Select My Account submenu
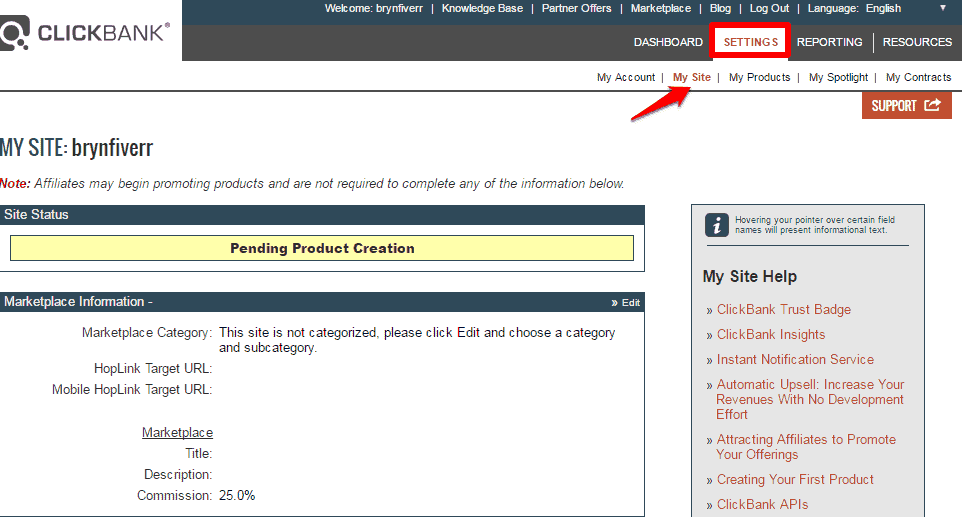The width and height of the screenshot is (962, 517). (626, 77)
